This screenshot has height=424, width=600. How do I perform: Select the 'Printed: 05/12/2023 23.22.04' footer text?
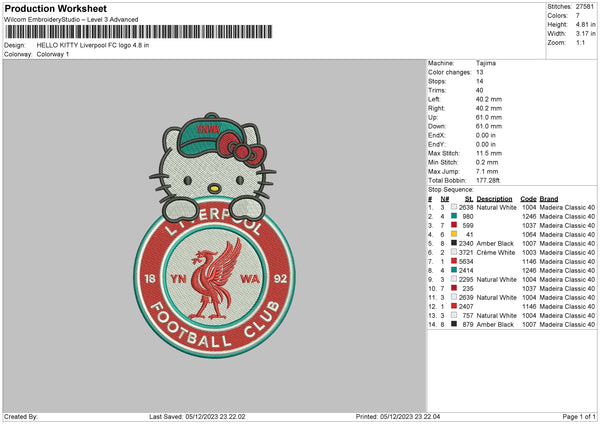(x=398, y=416)
